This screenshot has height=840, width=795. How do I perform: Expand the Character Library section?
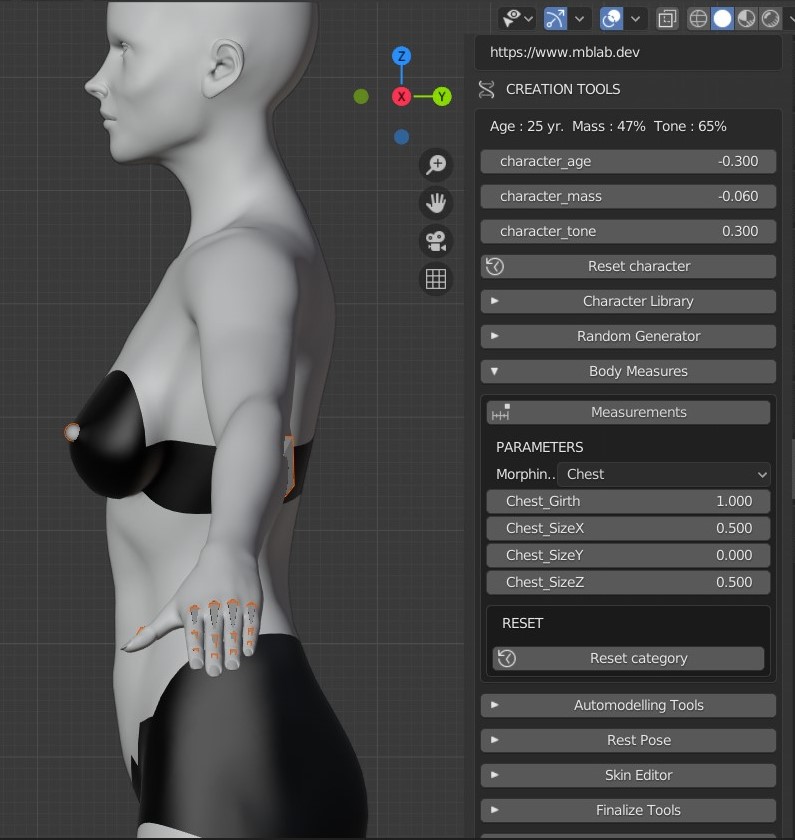(628, 302)
